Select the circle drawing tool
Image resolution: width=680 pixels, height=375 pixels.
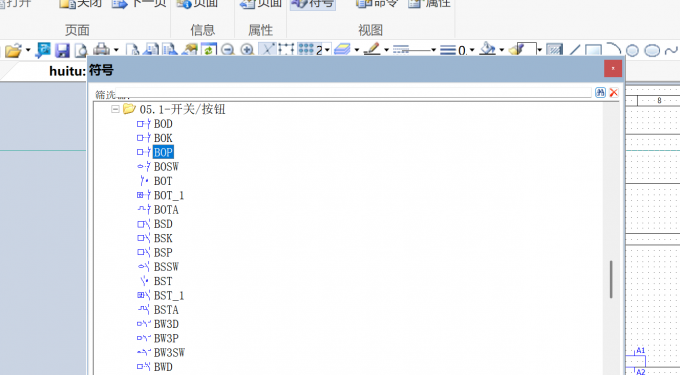(632, 50)
